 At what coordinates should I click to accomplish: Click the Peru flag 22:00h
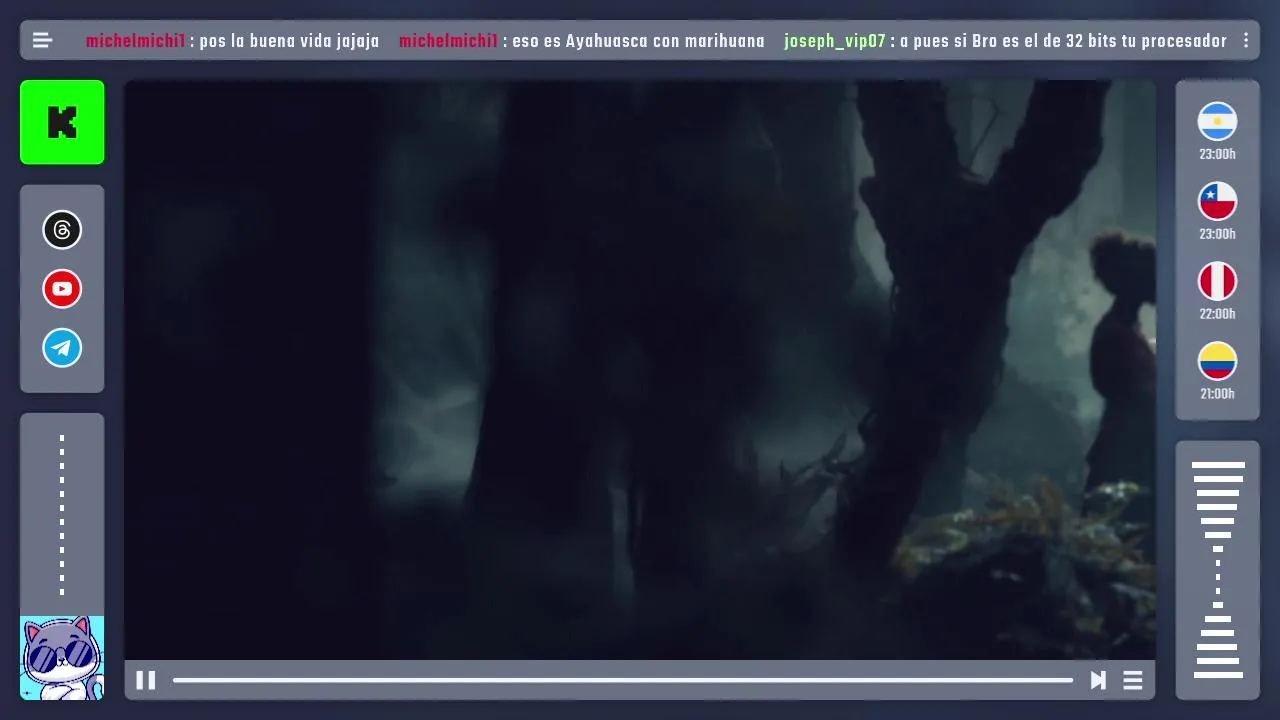pos(1217,282)
